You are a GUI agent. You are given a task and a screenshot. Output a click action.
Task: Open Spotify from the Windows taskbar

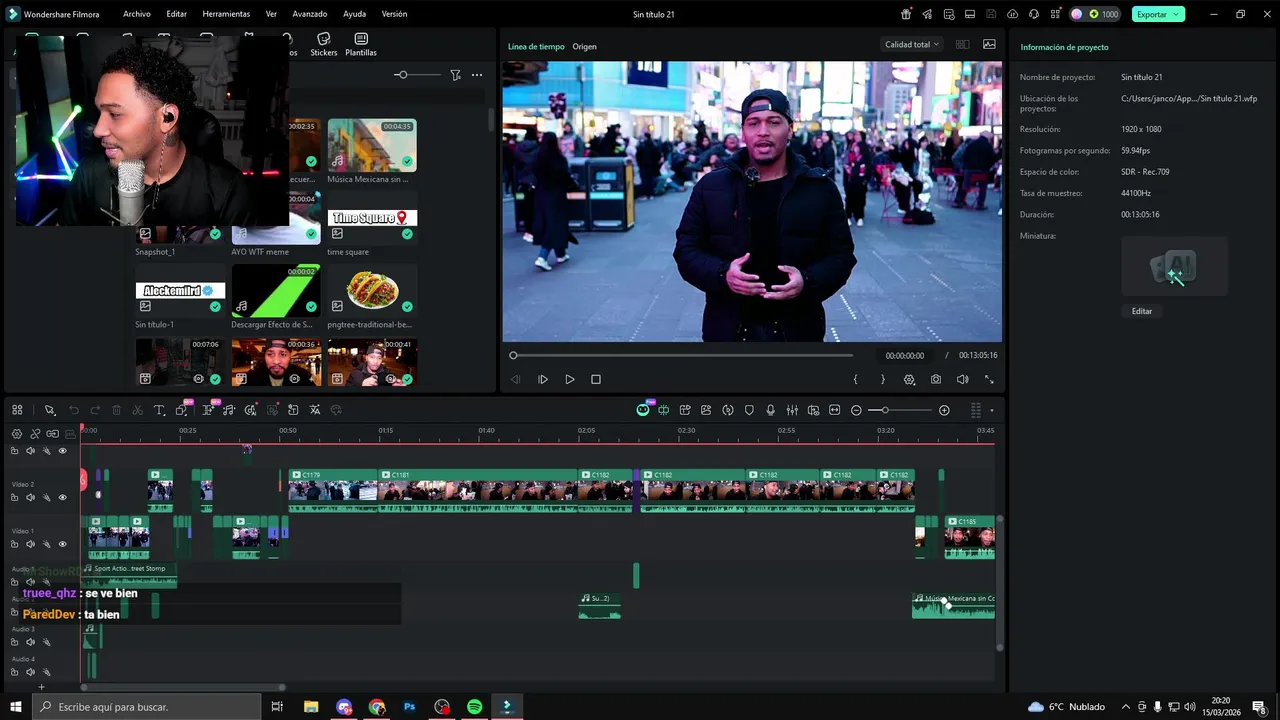point(474,707)
